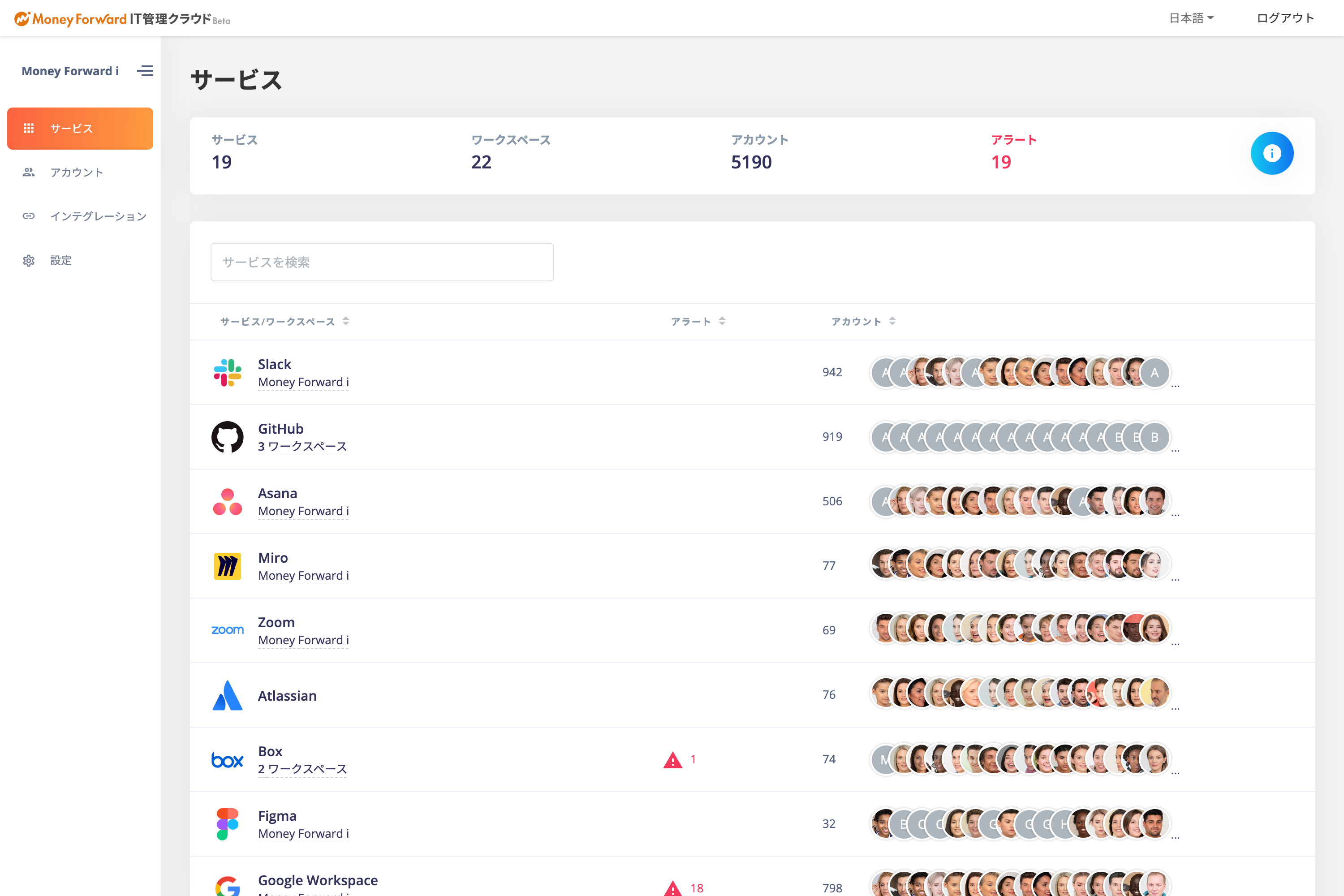Click the blue info button

1272,153
